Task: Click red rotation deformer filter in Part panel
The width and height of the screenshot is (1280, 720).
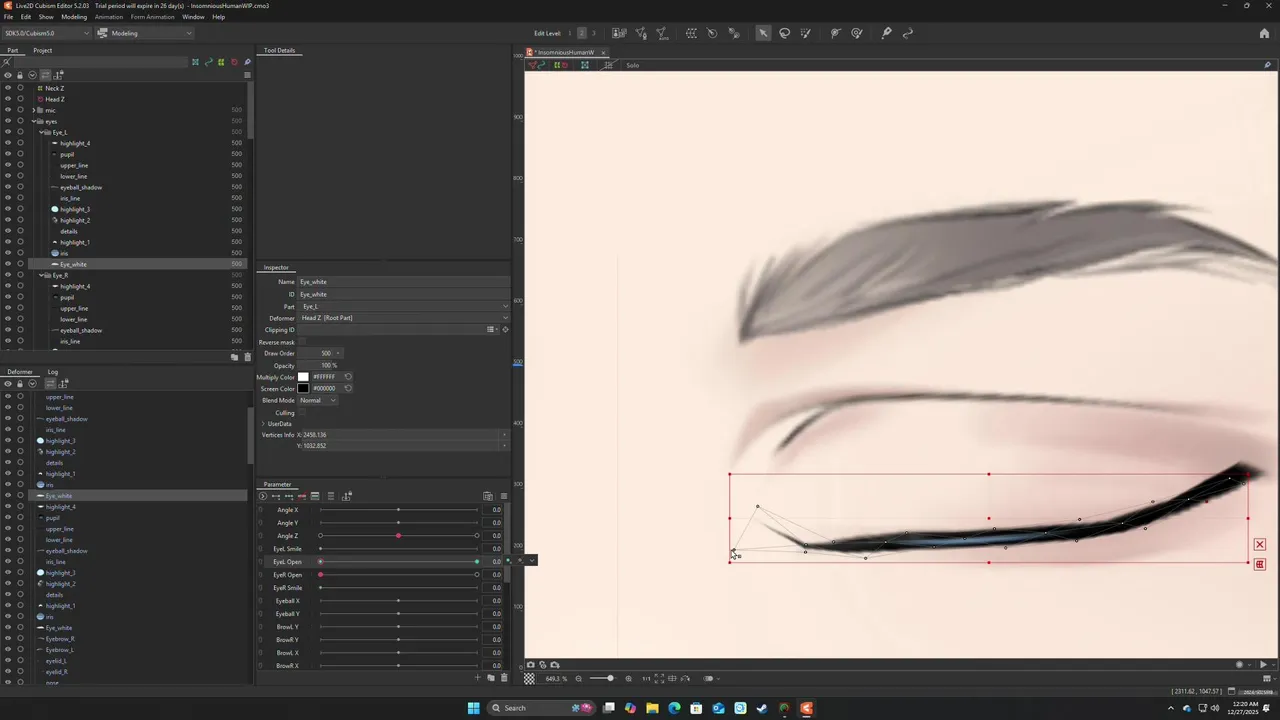Action: coord(234,62)
